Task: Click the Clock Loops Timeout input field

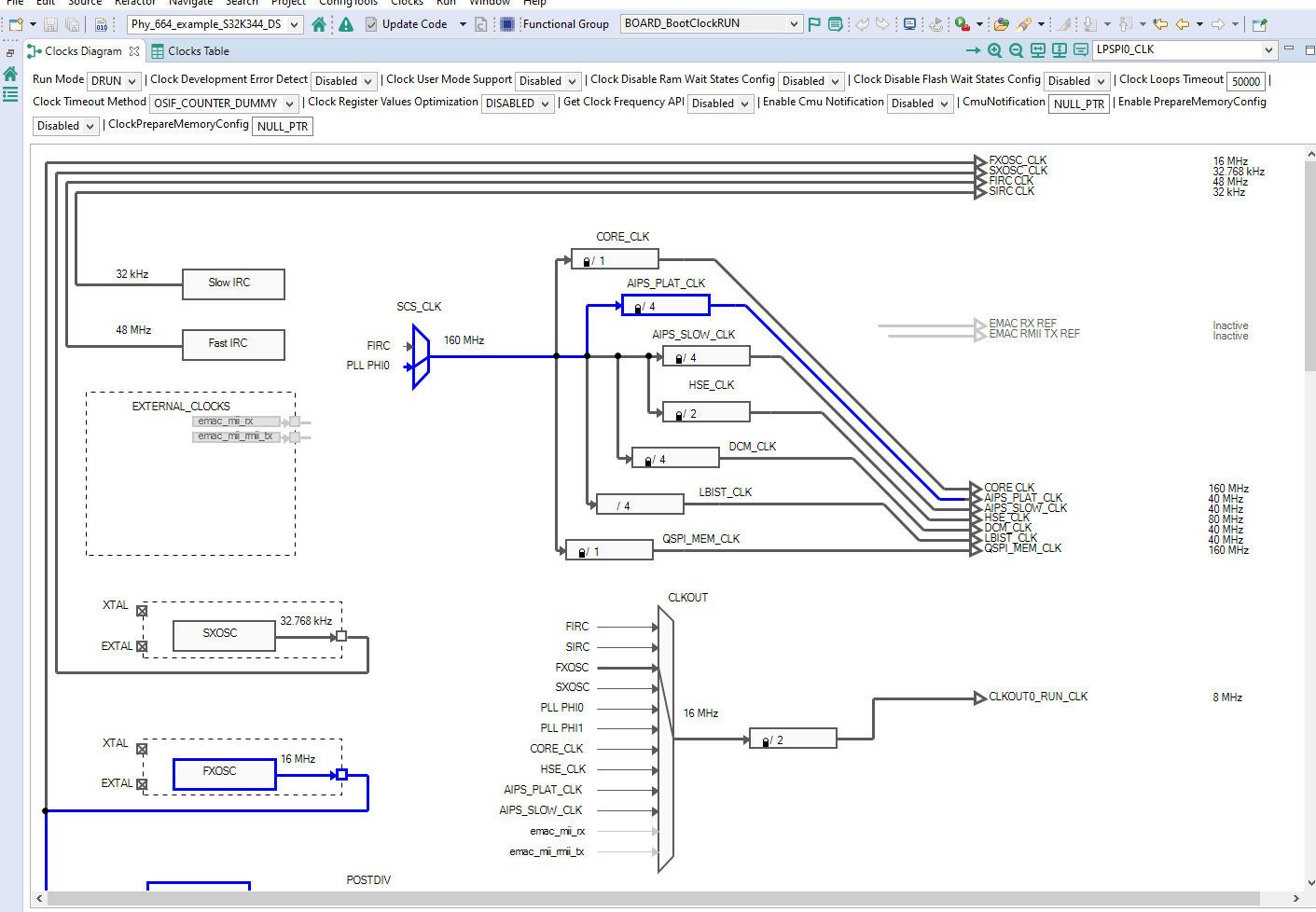Action: pyautogui.click(x=1245, y=81)
